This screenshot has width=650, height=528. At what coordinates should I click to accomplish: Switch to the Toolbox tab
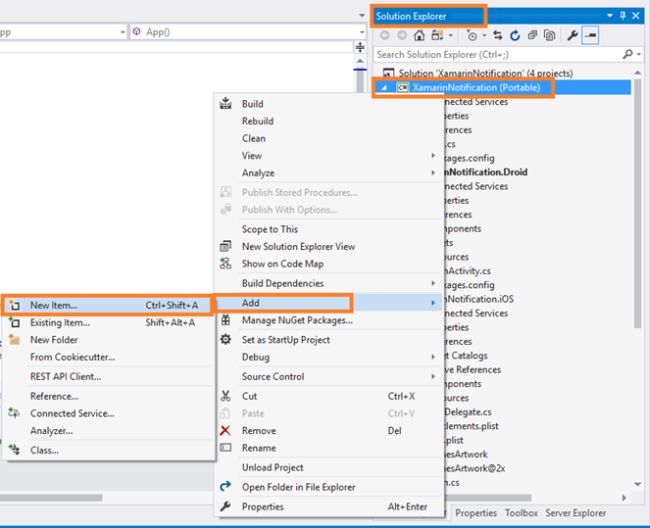pos(521,513)
